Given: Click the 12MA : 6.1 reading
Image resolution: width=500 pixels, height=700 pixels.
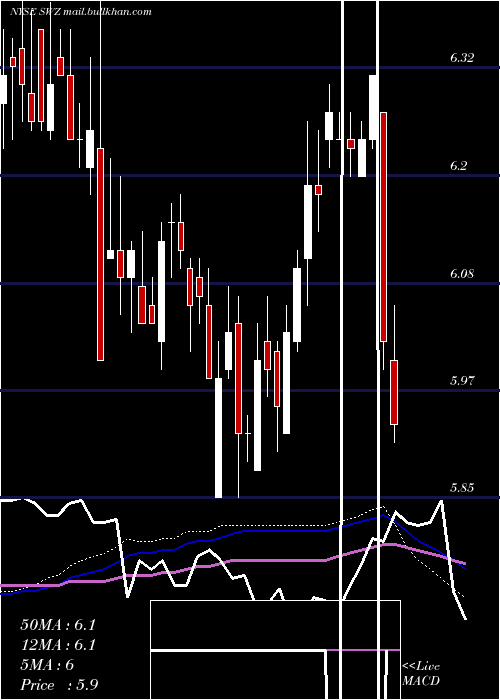Looking at the screenshot, I should [58, 645].
